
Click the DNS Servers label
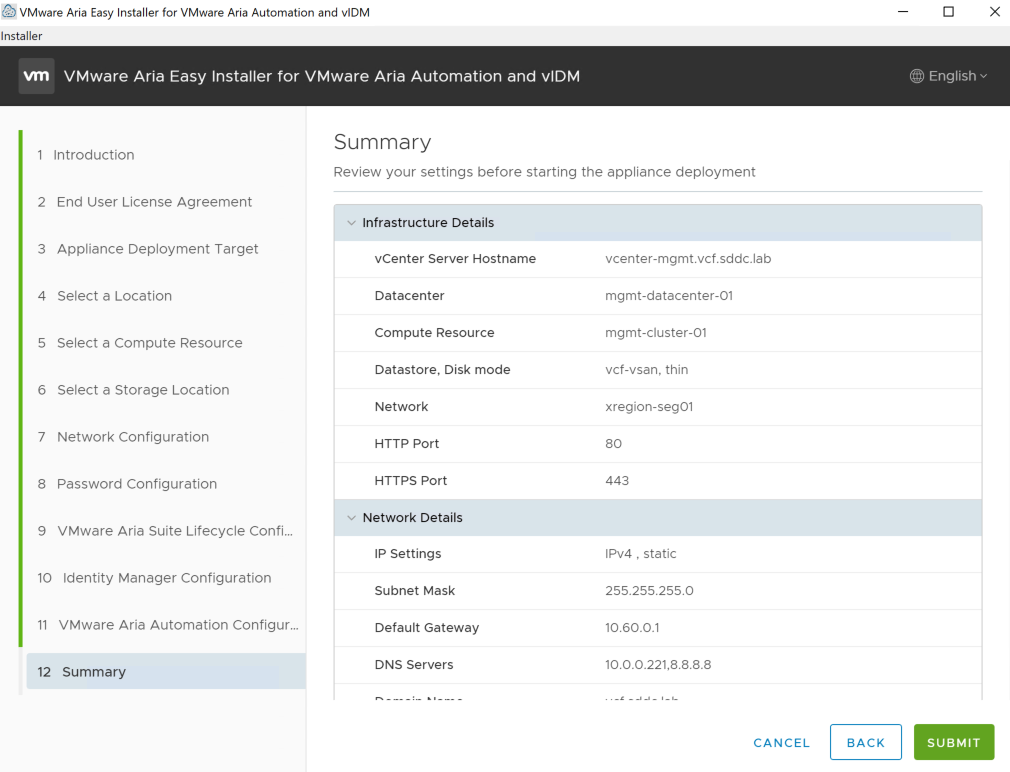pyautogui.click(x=414, y=665)
